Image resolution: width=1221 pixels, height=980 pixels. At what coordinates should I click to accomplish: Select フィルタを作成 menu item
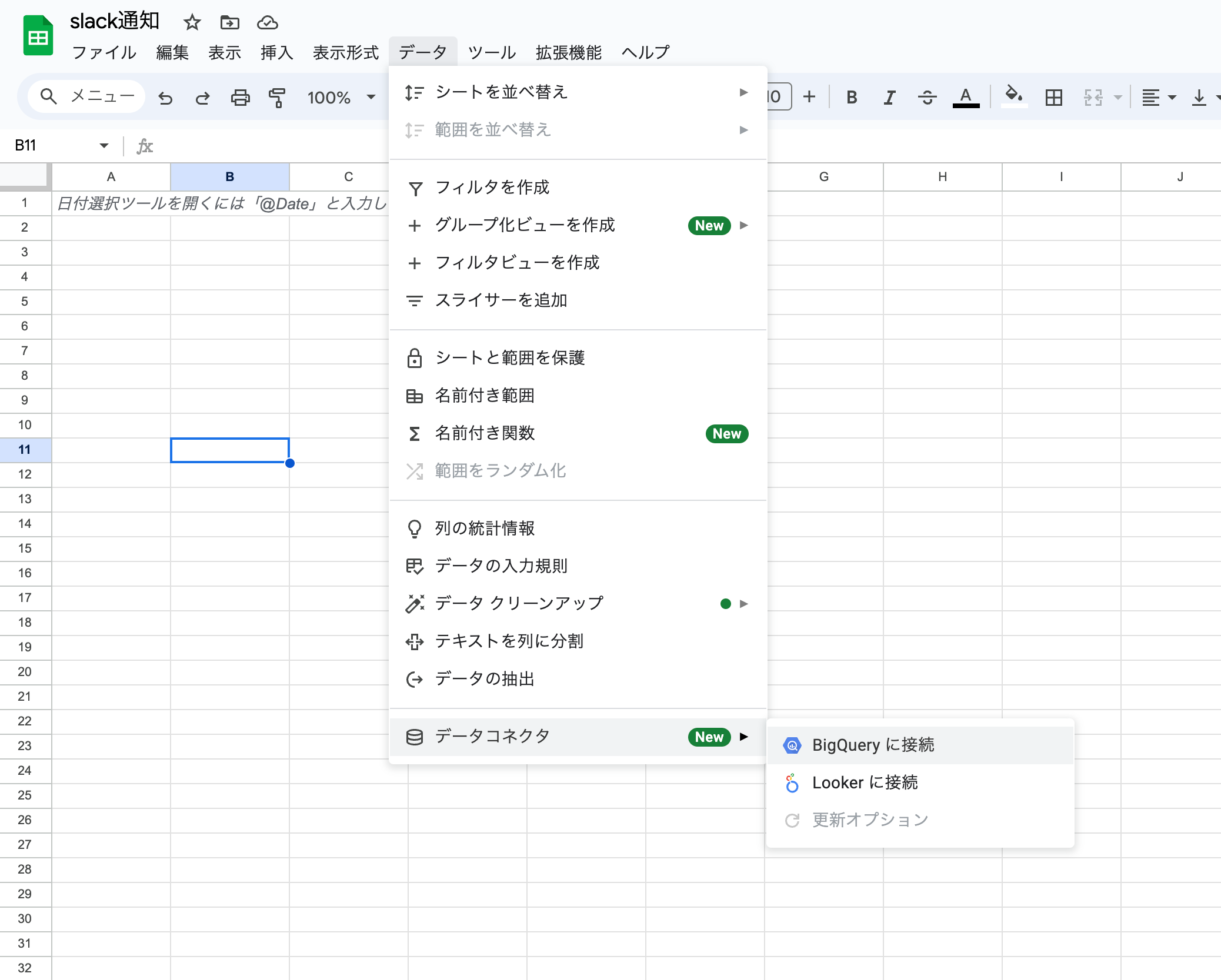[578, 188]
